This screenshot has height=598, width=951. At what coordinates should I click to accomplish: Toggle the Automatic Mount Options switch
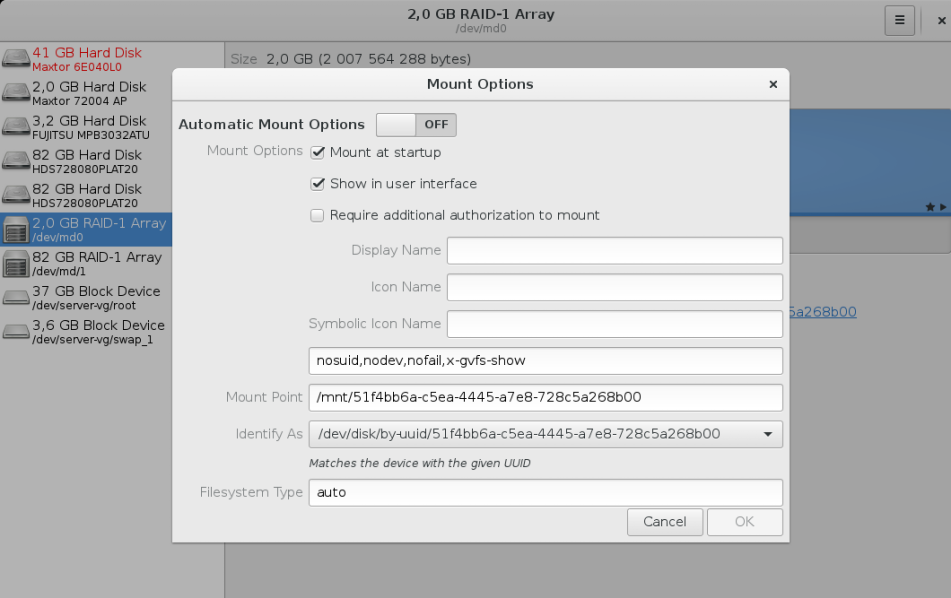(416, 124)
